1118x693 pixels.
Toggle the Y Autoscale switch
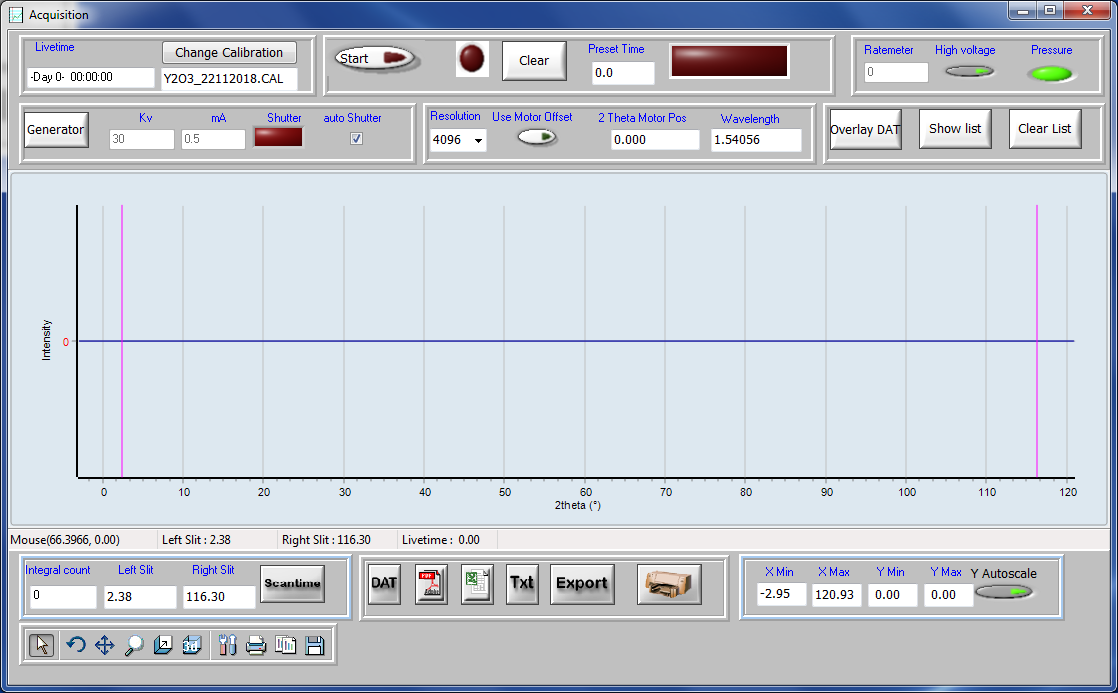pyautogui.click(x=1004, y=592)
